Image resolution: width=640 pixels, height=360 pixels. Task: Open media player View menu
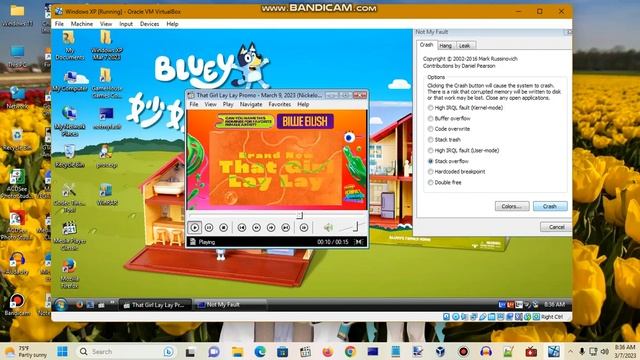(211, 104)
